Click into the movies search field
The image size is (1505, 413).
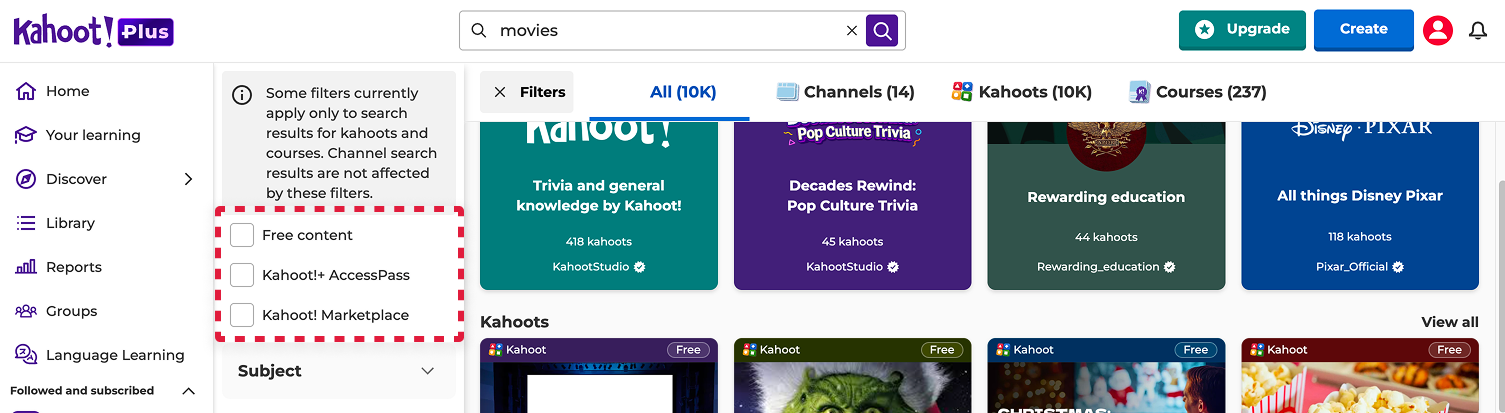[668, 31]
